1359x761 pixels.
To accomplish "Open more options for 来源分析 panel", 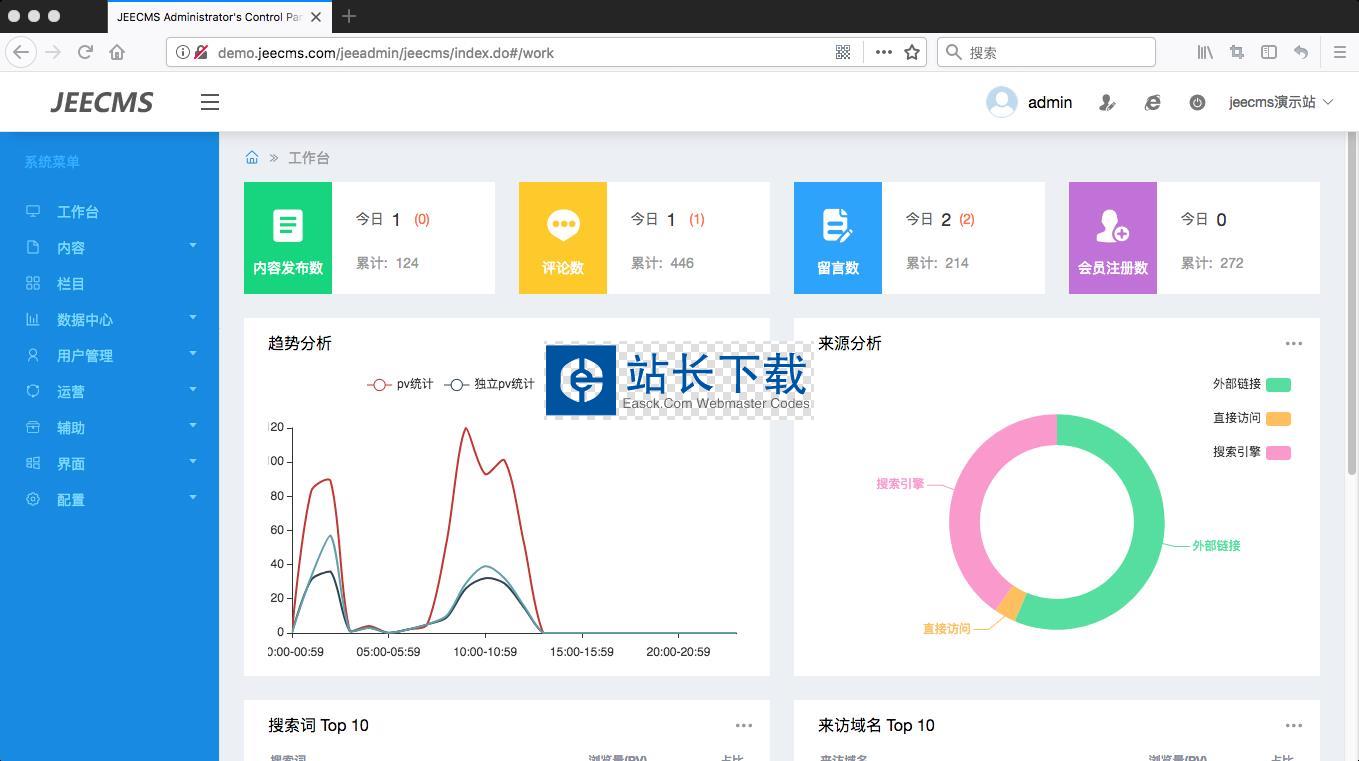I will (1293, 343).
